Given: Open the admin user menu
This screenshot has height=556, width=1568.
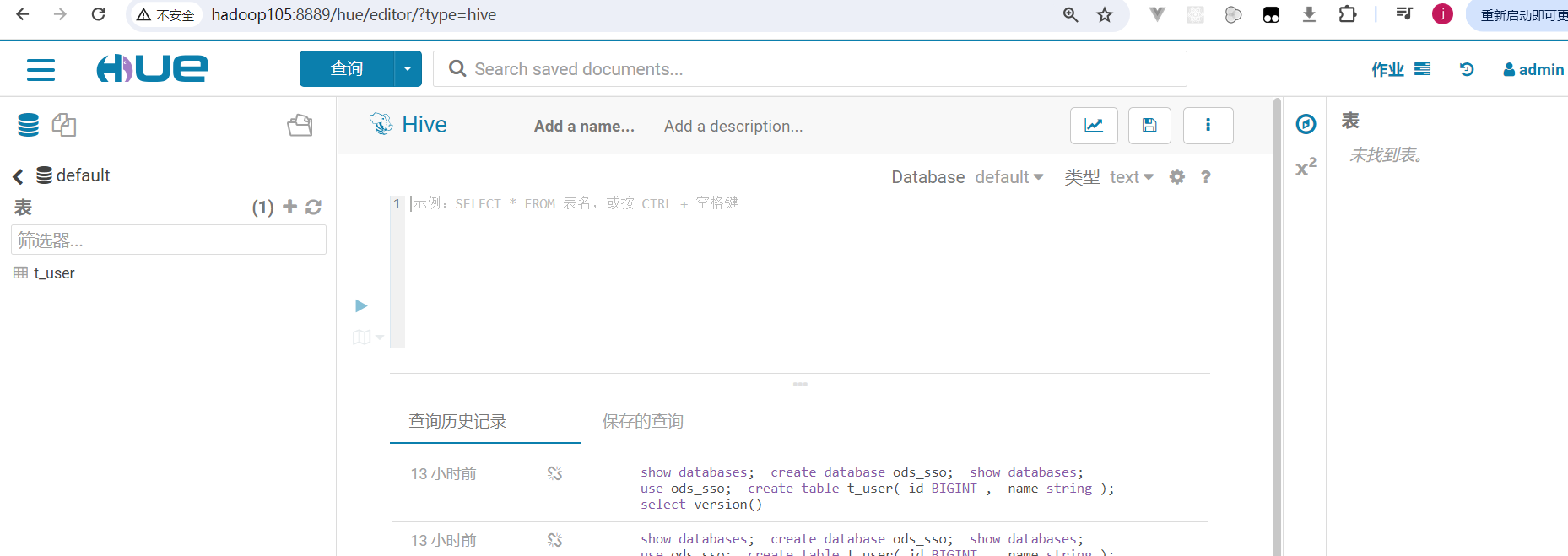Looking at the screenshot, I should pyautogui.click(x=1533, y=69).
